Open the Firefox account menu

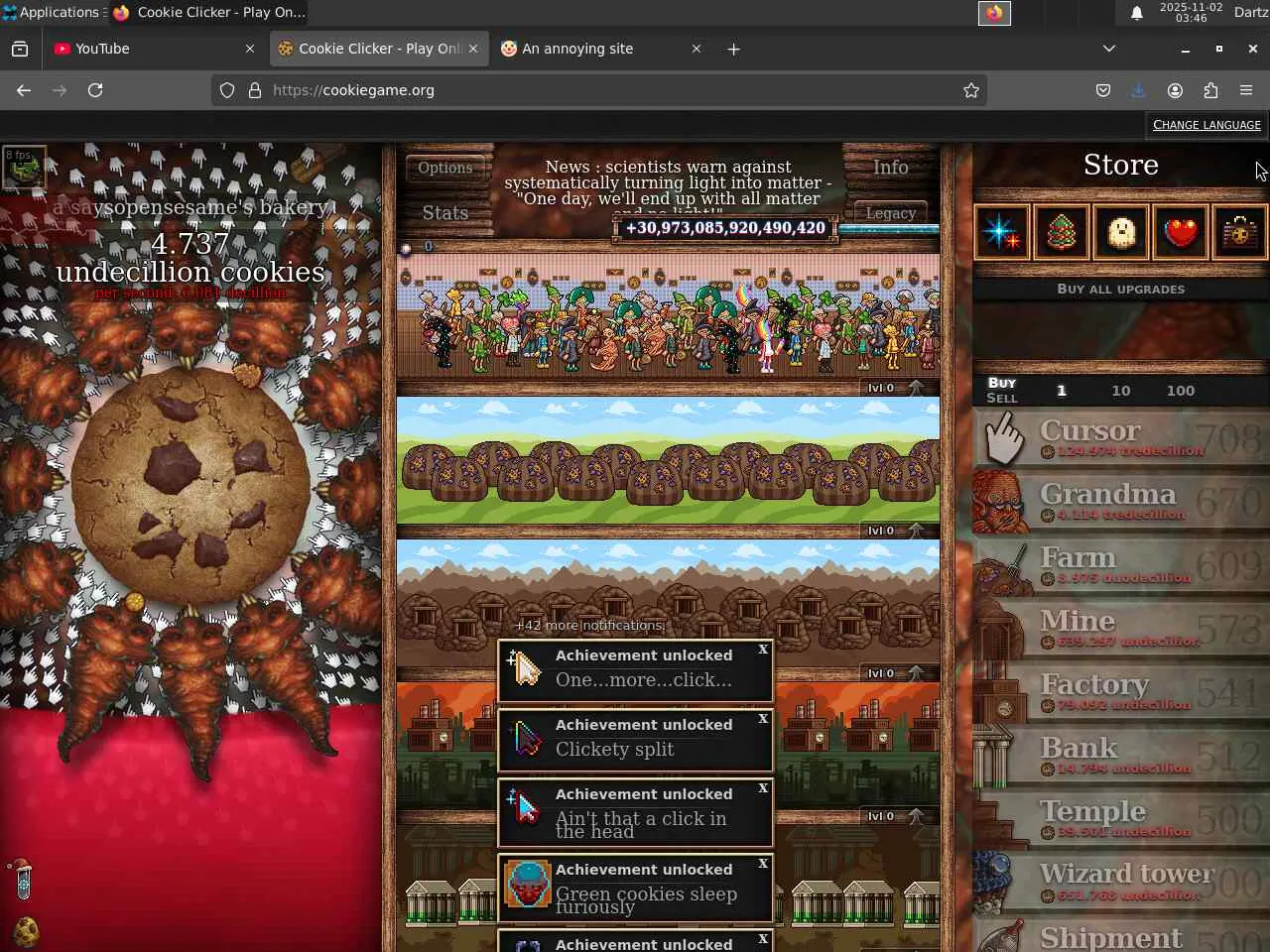(1175, 90)
